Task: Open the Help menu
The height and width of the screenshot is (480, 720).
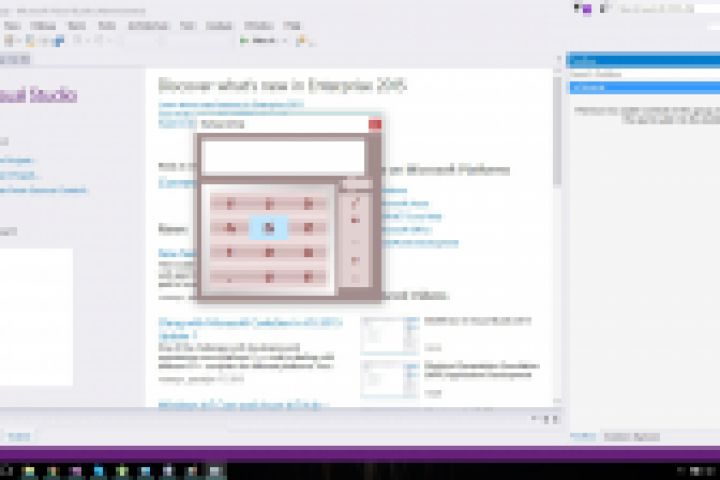Action: (x=292, y=26)
